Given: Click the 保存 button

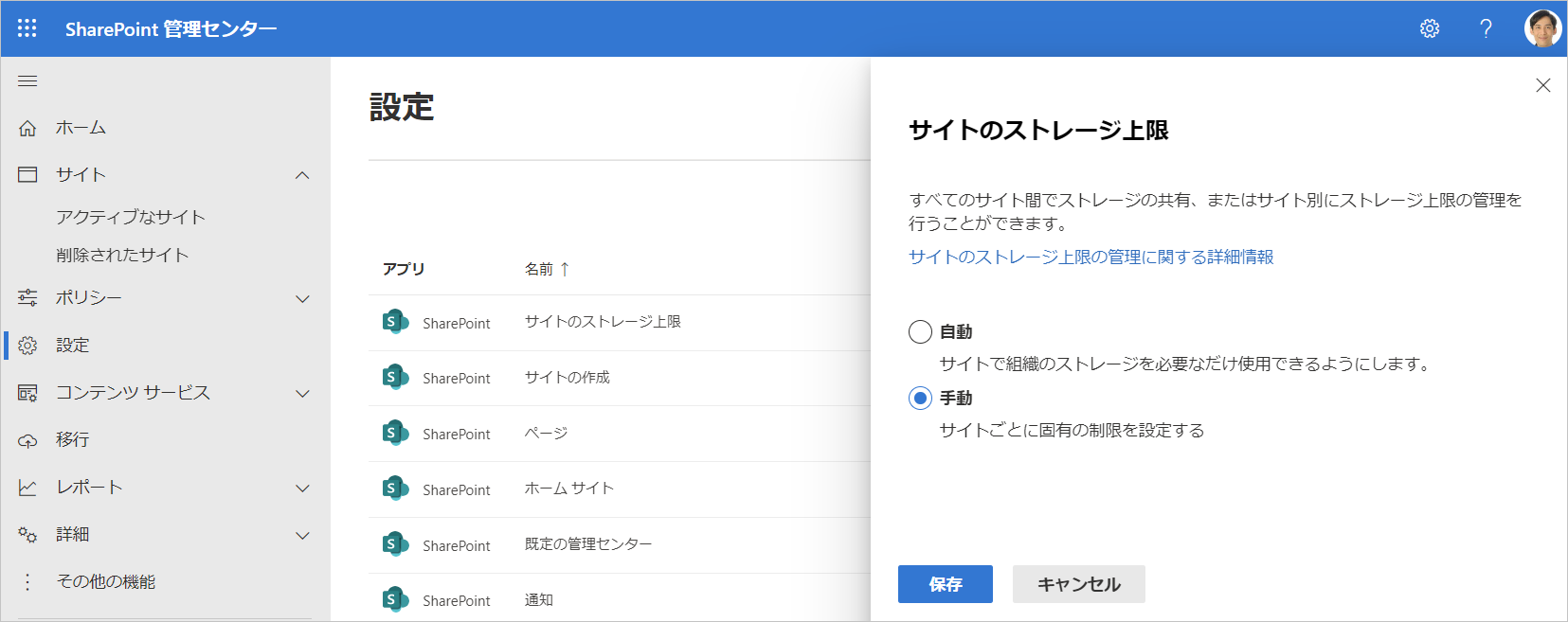Looking at the screenshot, I should point(946,584).
